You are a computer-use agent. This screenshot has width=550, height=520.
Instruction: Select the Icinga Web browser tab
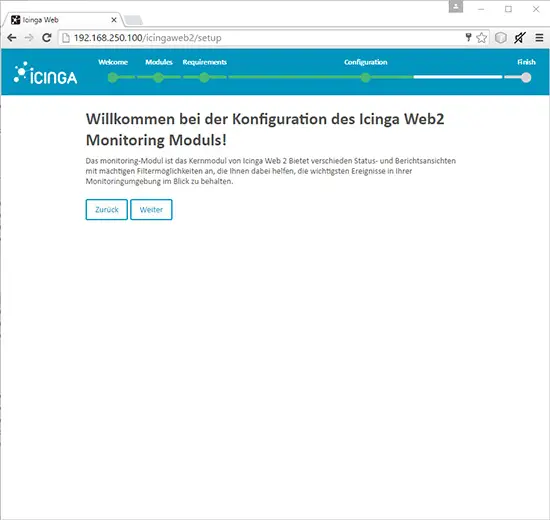[63, 20]
